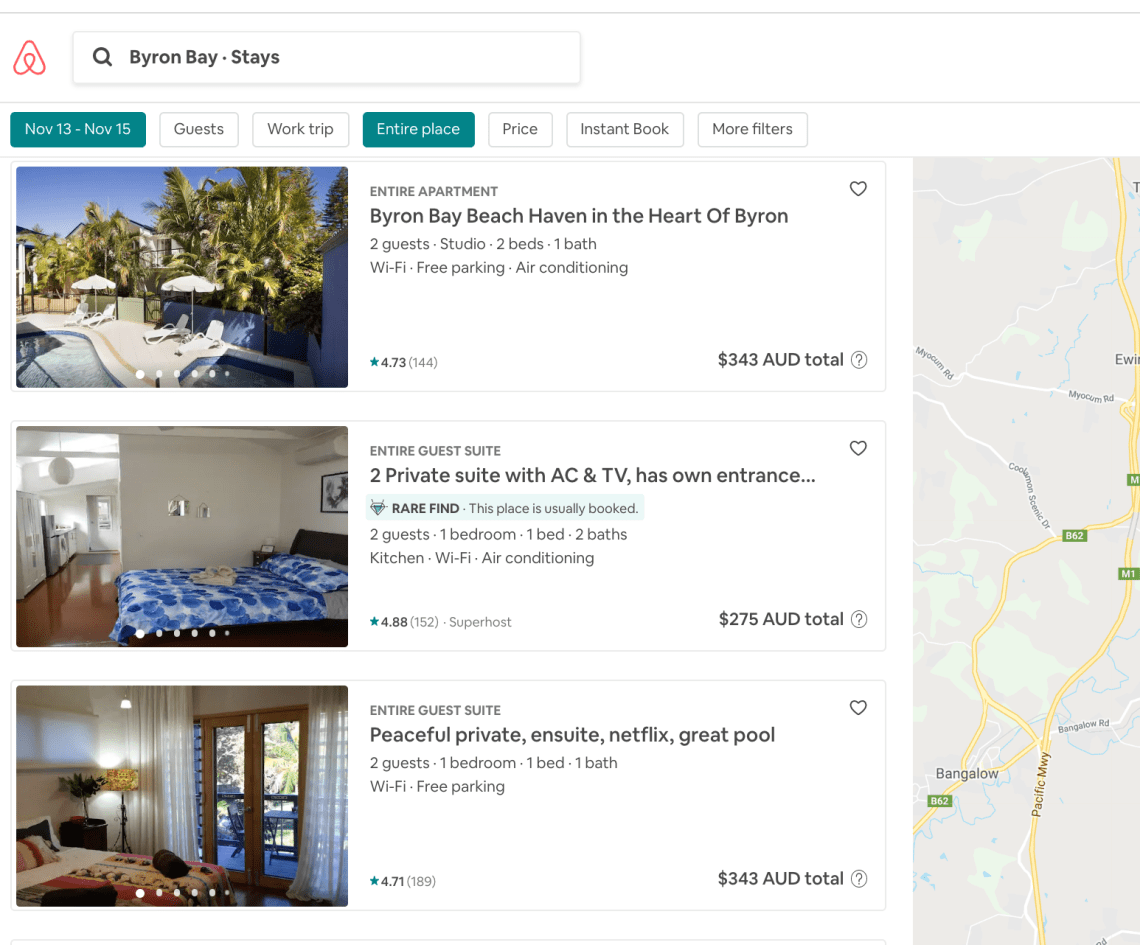Screen dimensions: 1140x945
Task: Click the RARE FIND trophy icon
Action: (x=378, y=508)
